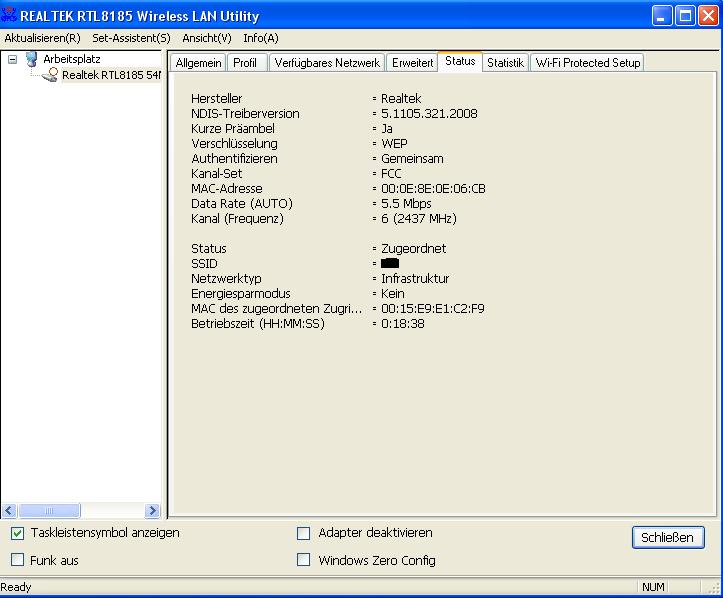Select the Arbeitsplatz computer icon
723x598 pixels.
[31, 59]
